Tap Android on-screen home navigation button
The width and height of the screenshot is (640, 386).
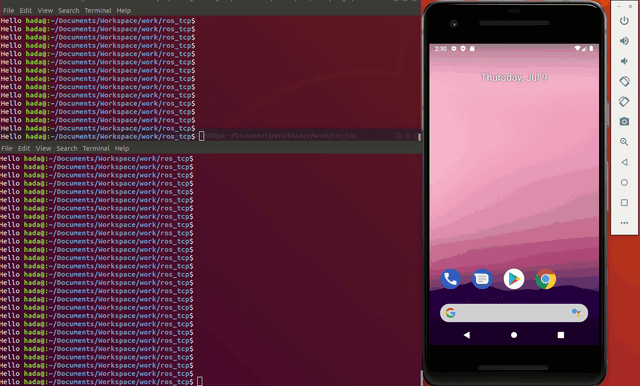(514, 335)
